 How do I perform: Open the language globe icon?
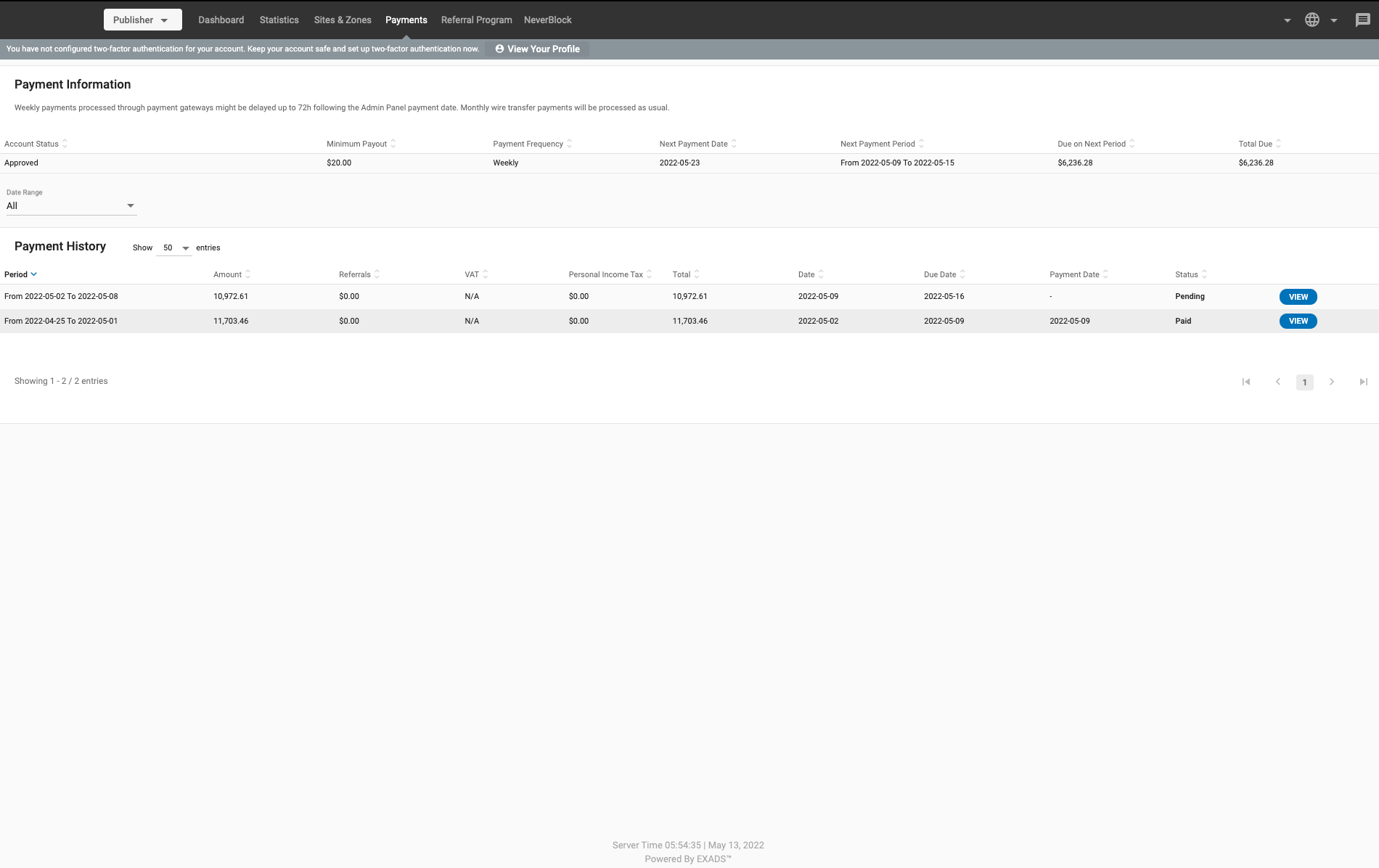pos(1312,20)
